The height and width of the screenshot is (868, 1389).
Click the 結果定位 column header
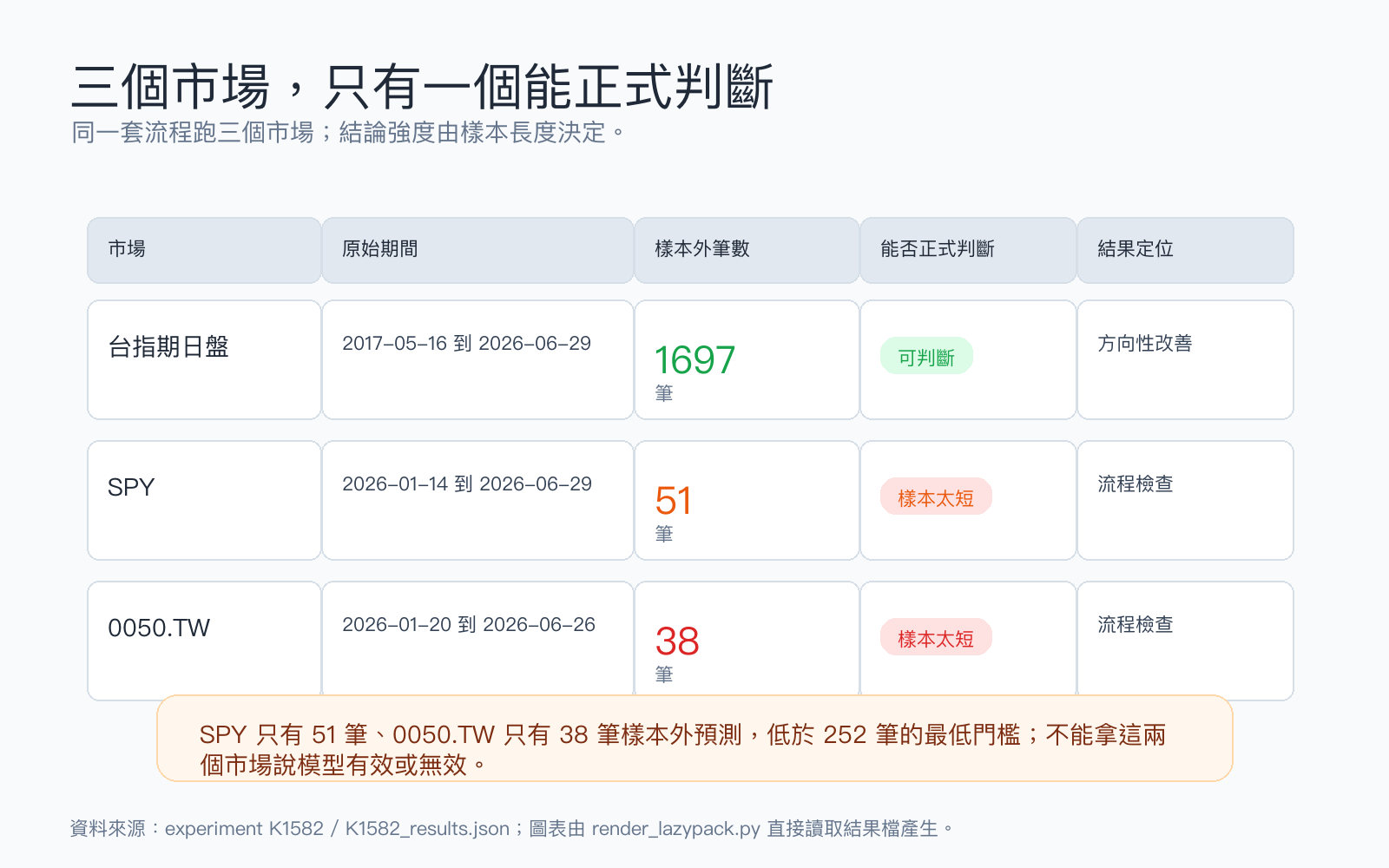tap(1185, 250)
